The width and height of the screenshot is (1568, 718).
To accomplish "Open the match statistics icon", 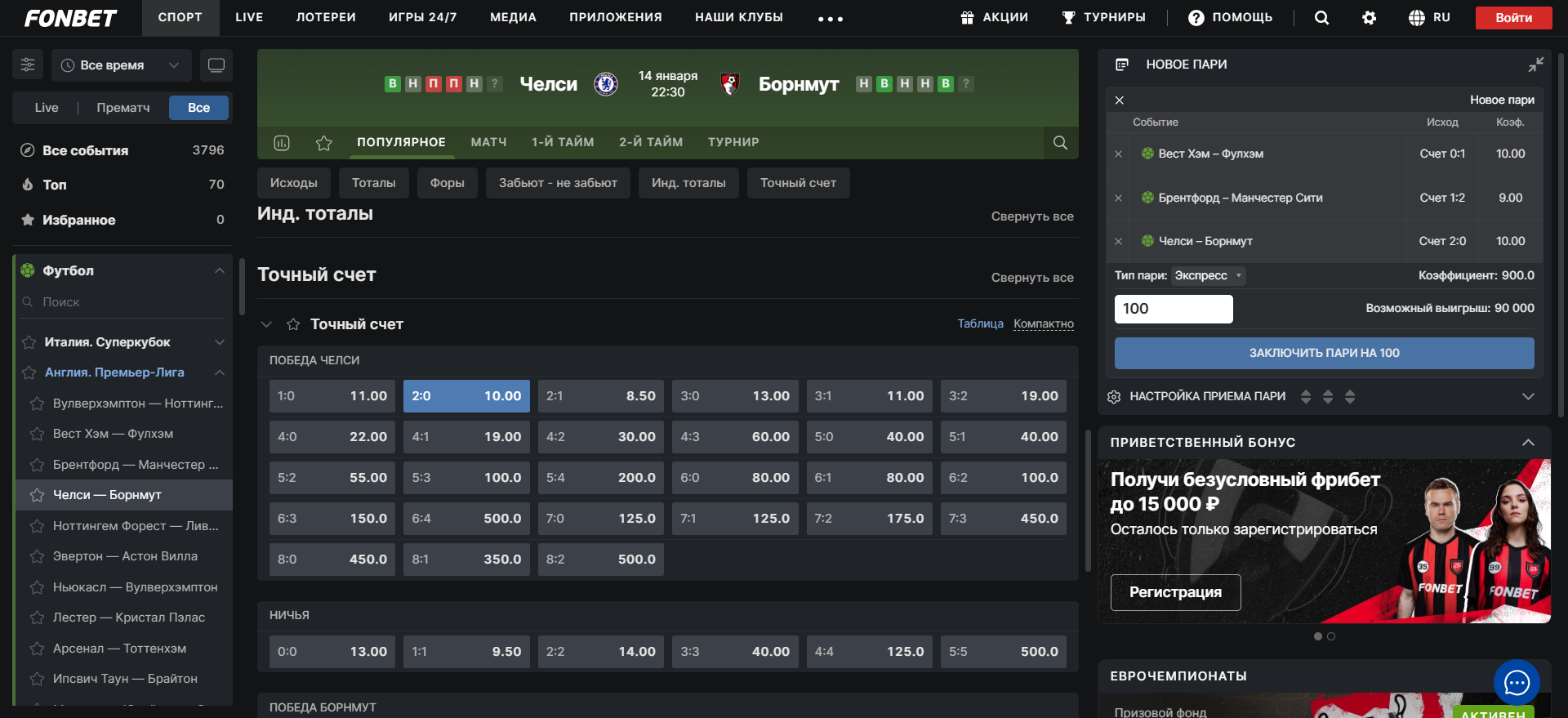I will tap(282, 143).
